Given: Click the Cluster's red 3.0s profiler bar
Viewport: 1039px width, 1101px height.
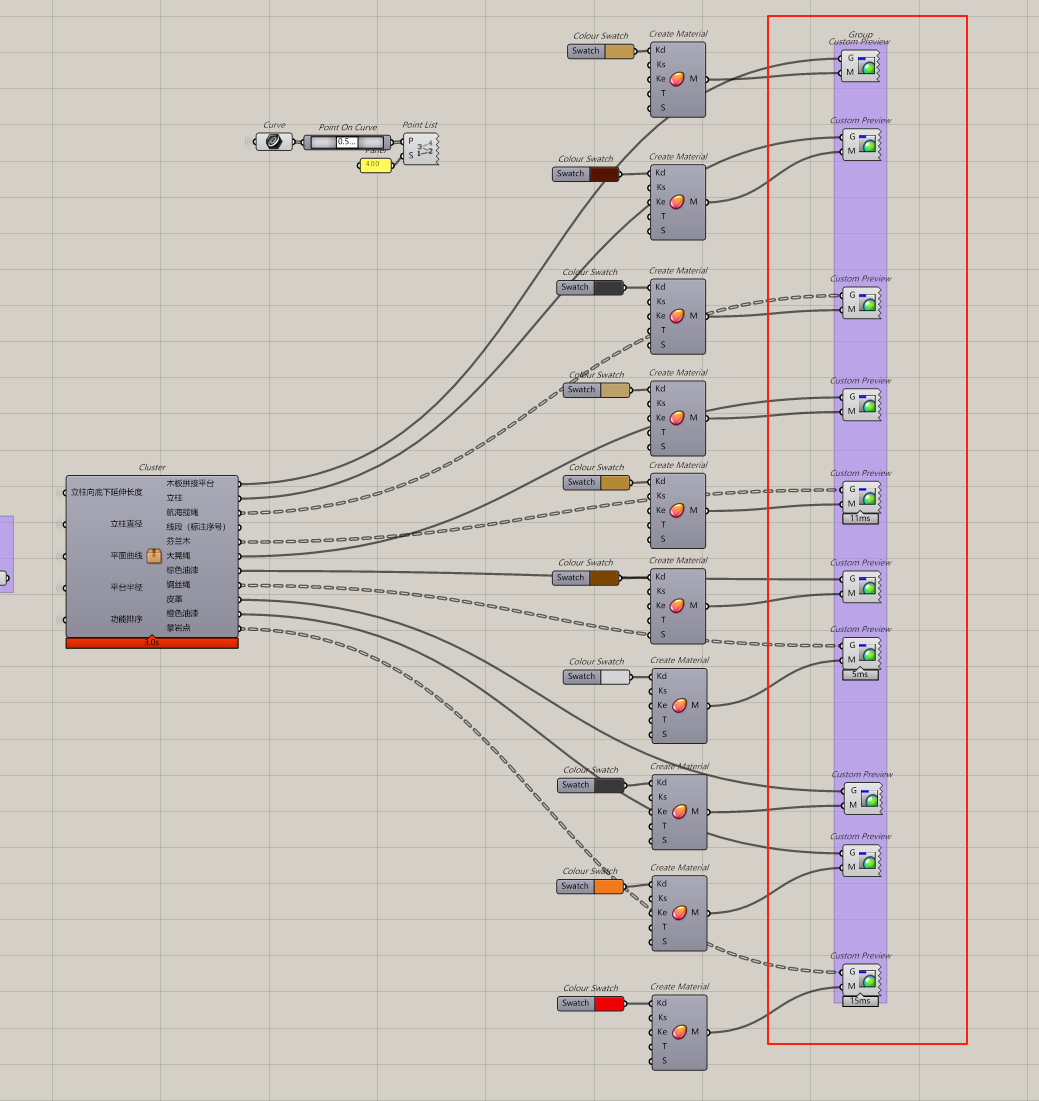Looking at the screenshot, I should point(152,643).
